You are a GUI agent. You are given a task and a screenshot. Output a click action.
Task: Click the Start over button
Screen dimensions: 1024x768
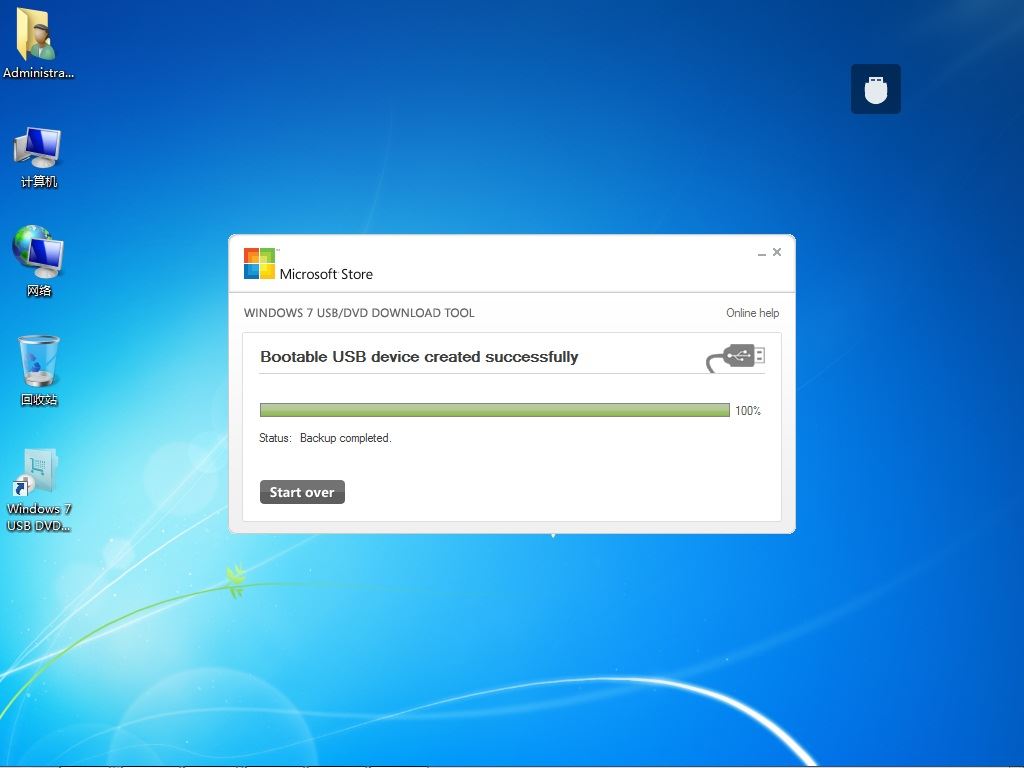coord(302,492)
